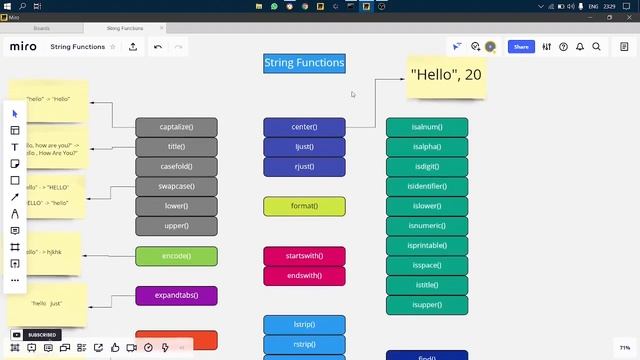
Task: Open screen sharing icon
Action: [98, 348]
